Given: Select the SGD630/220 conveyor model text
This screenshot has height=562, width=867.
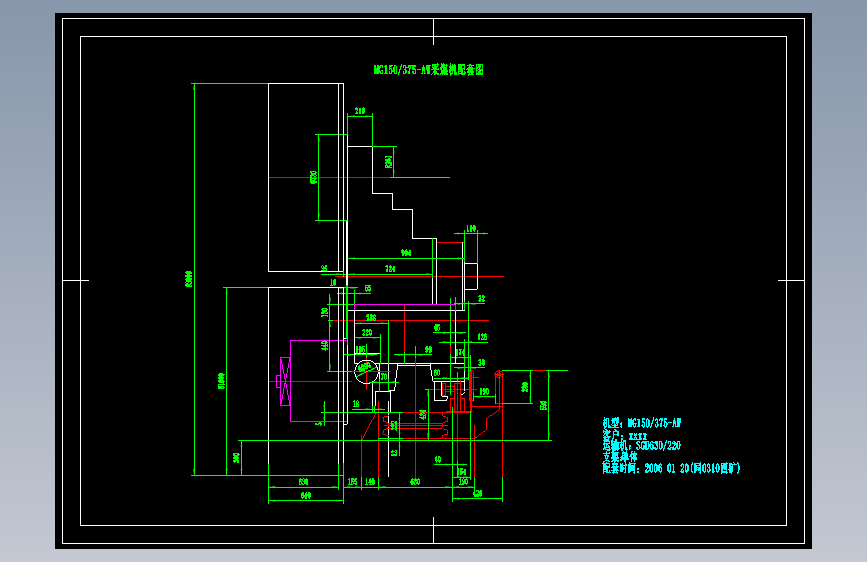Looking at the screenshot, I should (x=658, y=446).
